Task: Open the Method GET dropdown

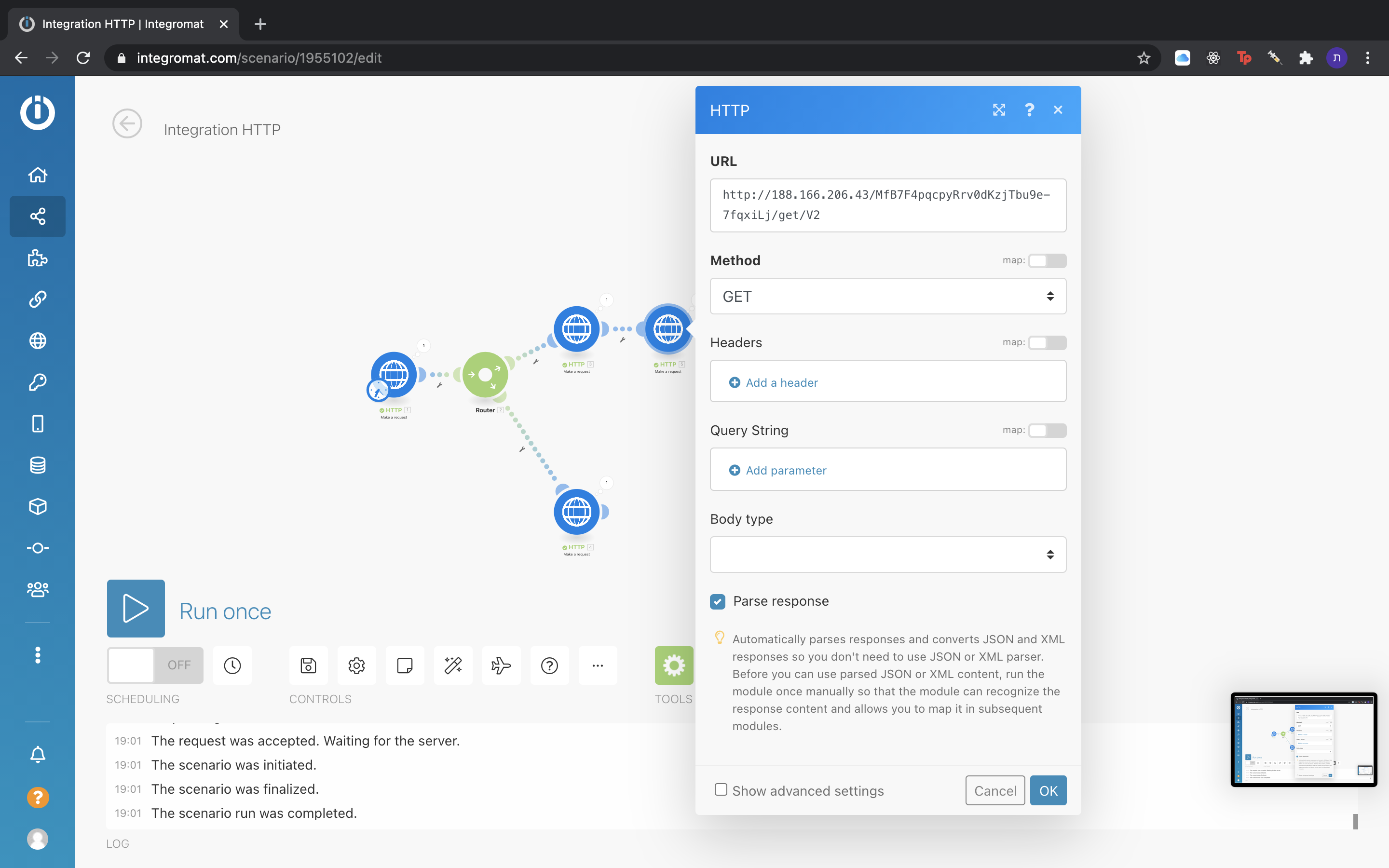Action: coord(887,296)
